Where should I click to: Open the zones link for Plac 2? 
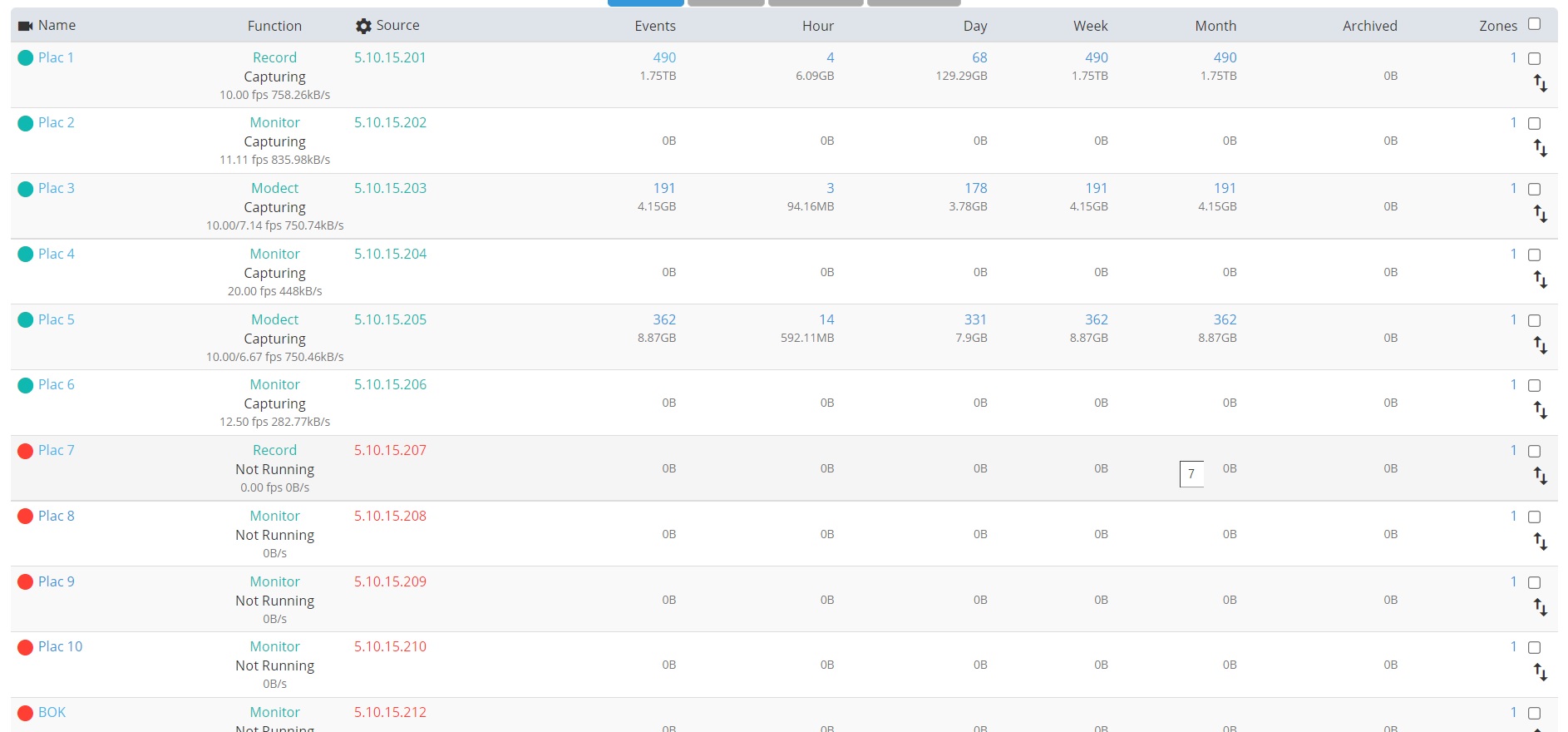(1513, 122)
